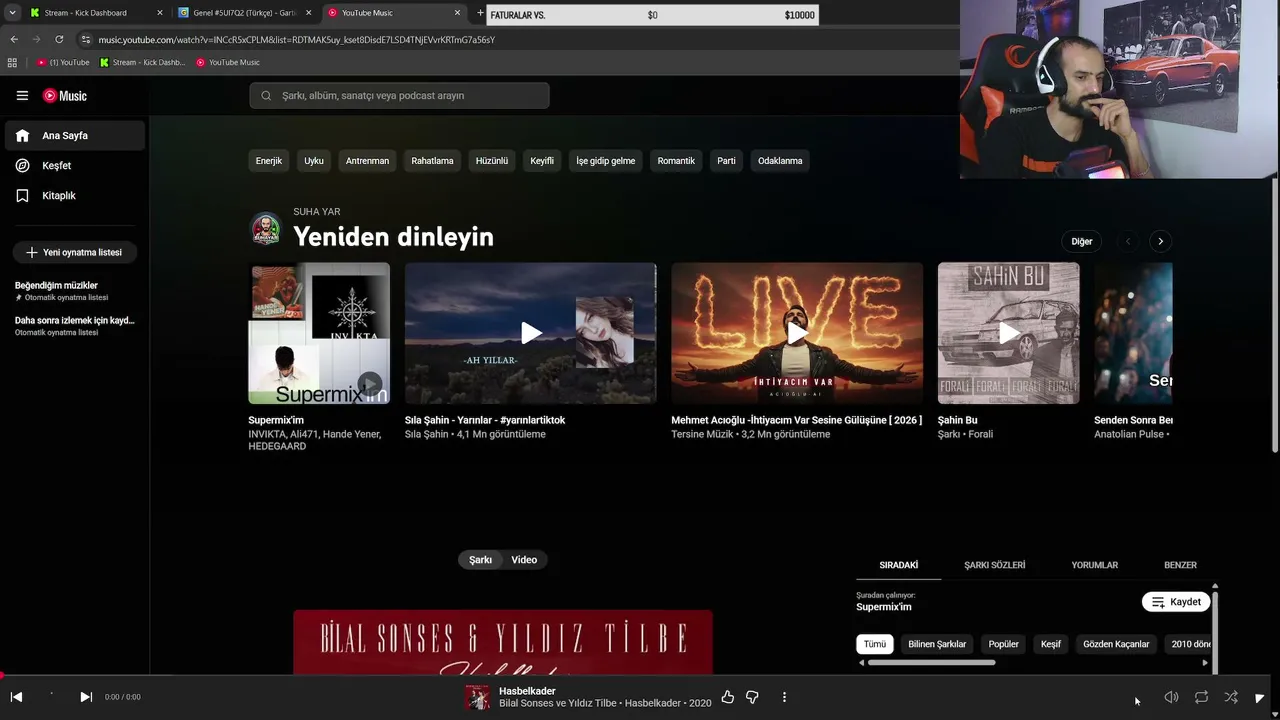Go back in the browser
The width and height of the screenshot is (1280, 720).
[14, 39]
